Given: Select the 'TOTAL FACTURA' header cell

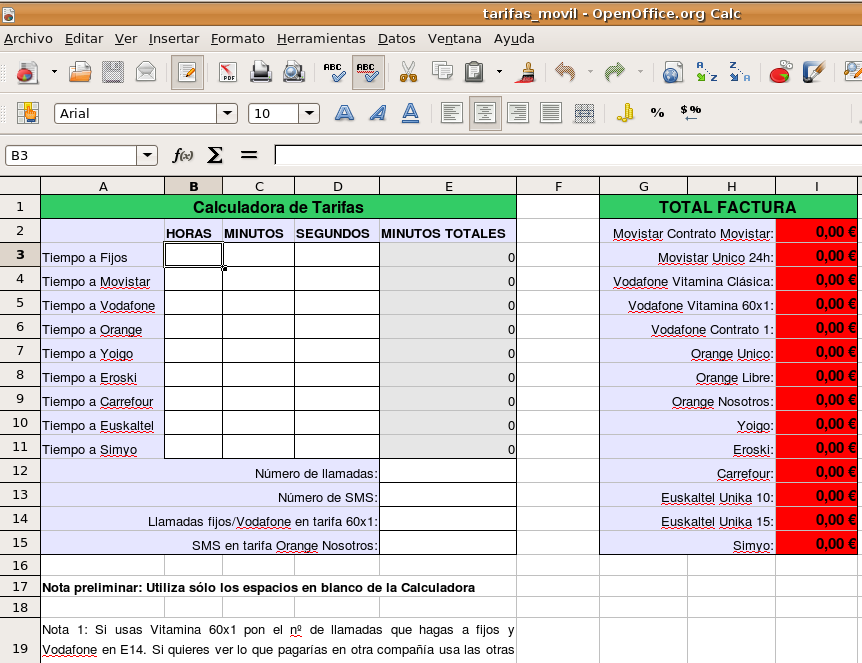Looking at the screenshot, I should tap(728, 207).
